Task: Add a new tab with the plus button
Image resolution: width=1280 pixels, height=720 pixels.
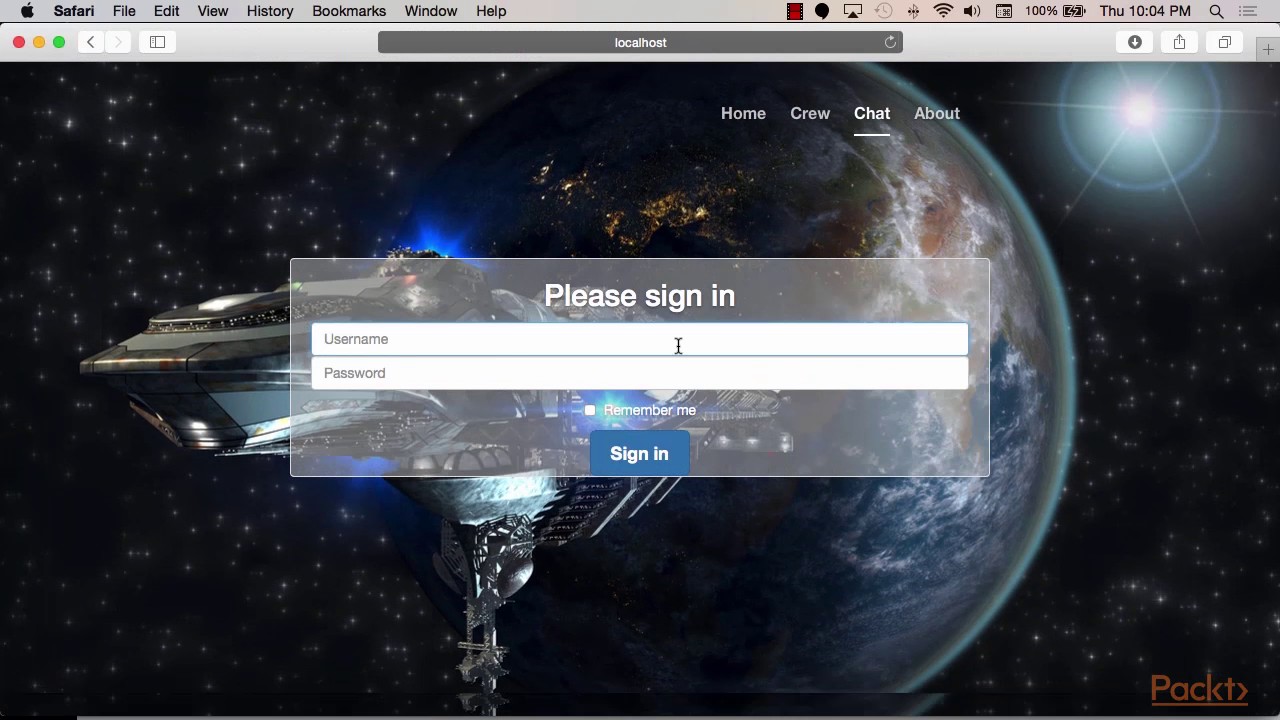Action: point(1268,49)
